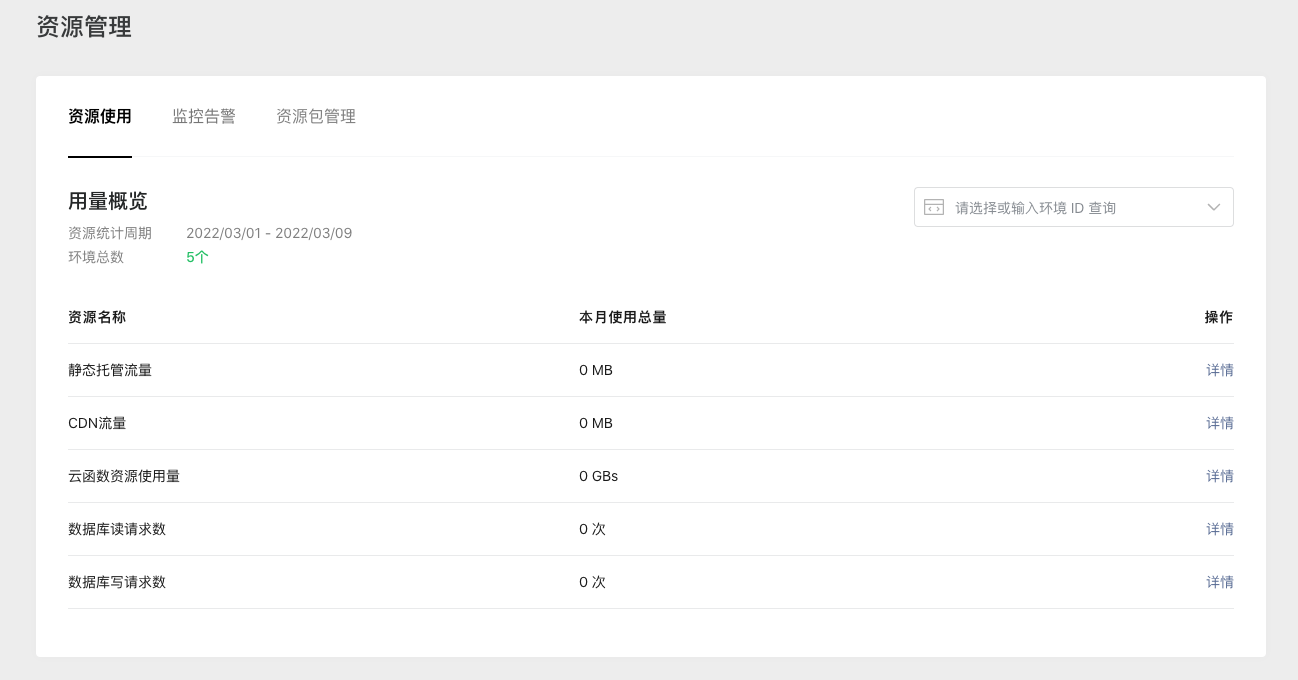Open the 资源包管理 tab

click(316, 116)
